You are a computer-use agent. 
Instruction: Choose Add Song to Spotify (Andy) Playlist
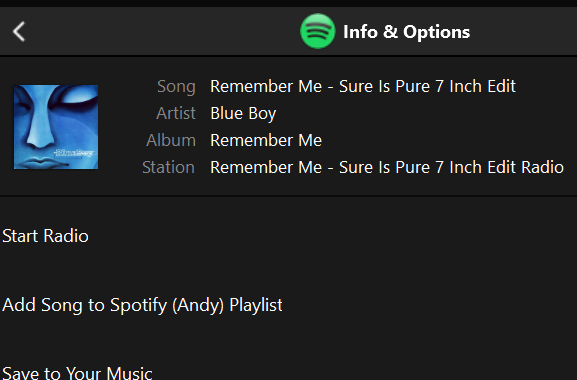142,305
